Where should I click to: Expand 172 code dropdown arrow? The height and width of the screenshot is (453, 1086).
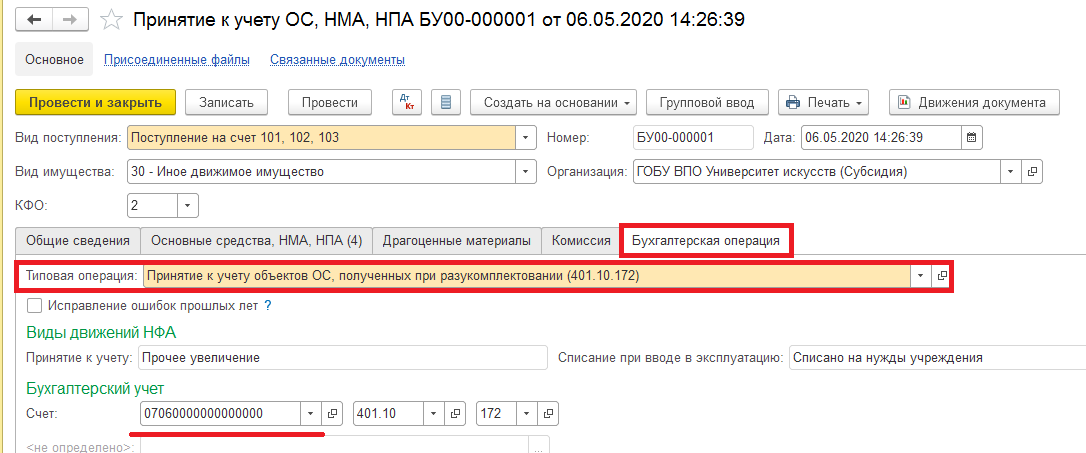tap(526, 414)
